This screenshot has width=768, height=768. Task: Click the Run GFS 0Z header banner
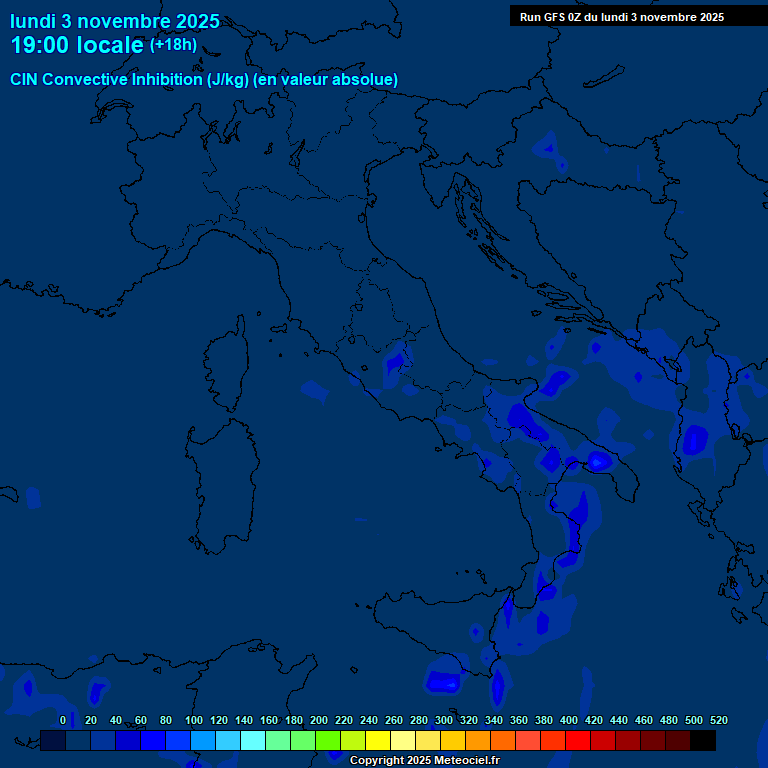tap(622, 17)
